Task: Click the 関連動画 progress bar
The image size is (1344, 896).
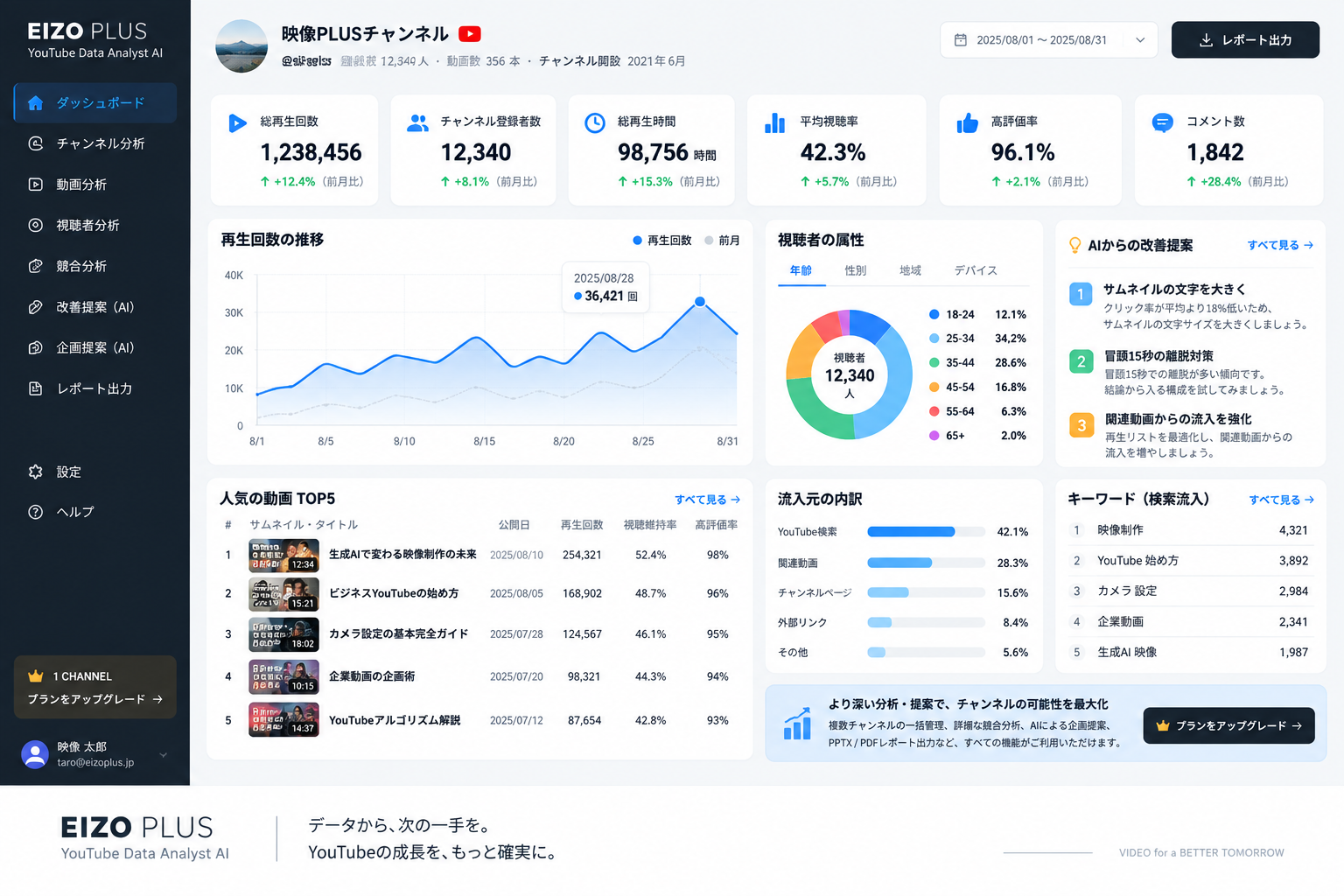Action: (x=927, y=563)
